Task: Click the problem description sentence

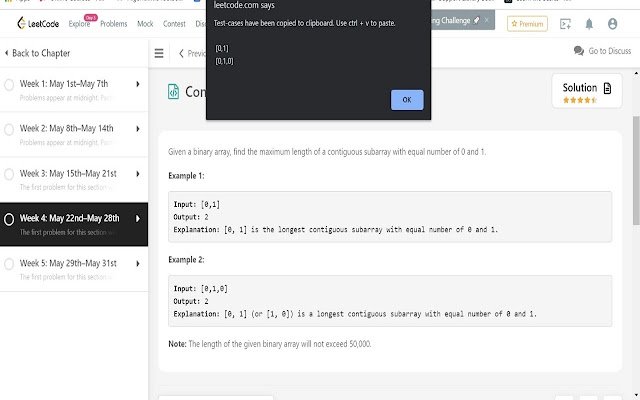Action: (327, 152)
